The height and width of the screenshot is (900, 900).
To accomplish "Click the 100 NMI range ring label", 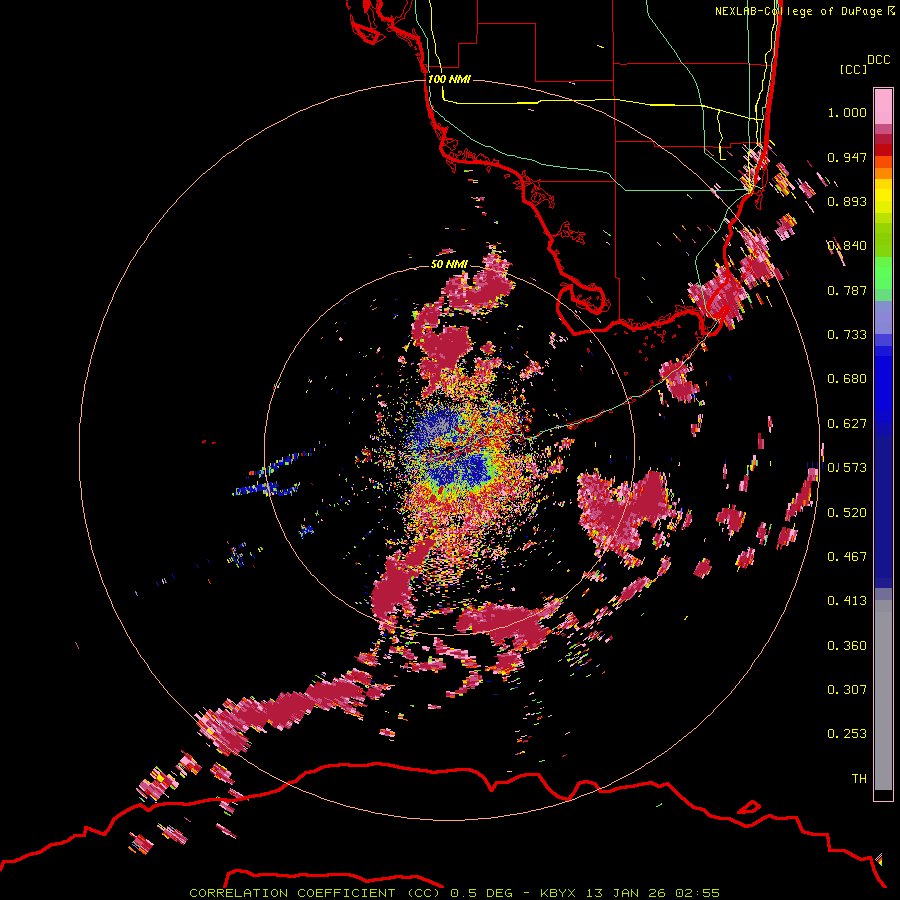I will [x=449, y=79].
